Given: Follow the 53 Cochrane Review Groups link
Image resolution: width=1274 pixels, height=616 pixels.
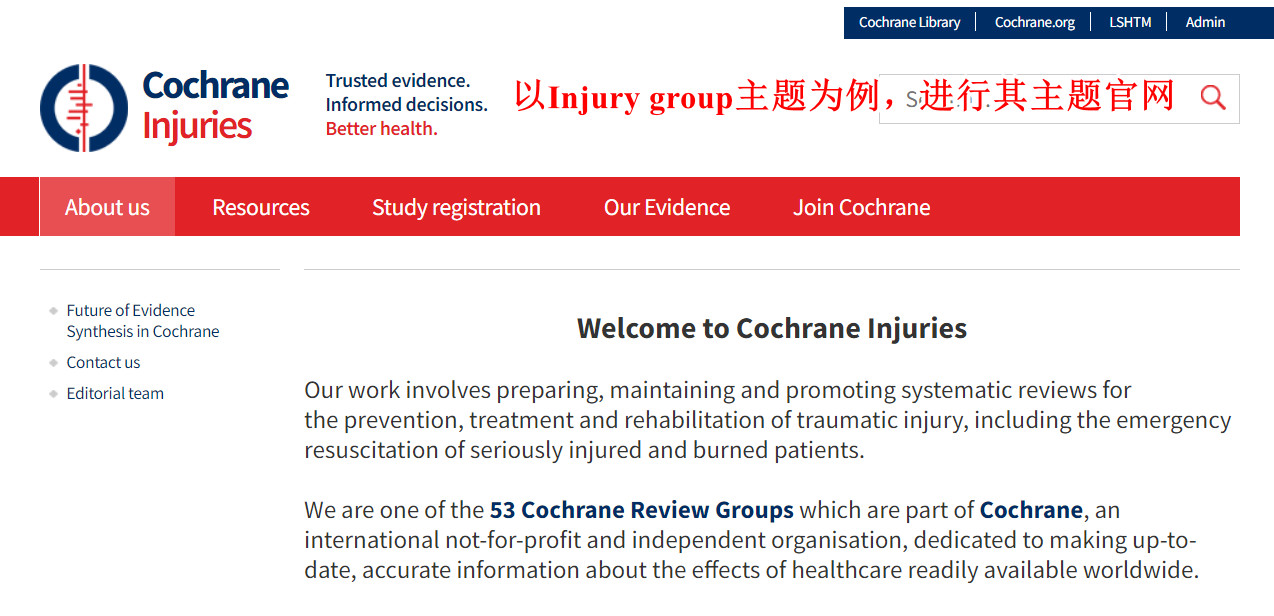Looking at the screenshot, I should pyautogui.click(x=642, y=510).
